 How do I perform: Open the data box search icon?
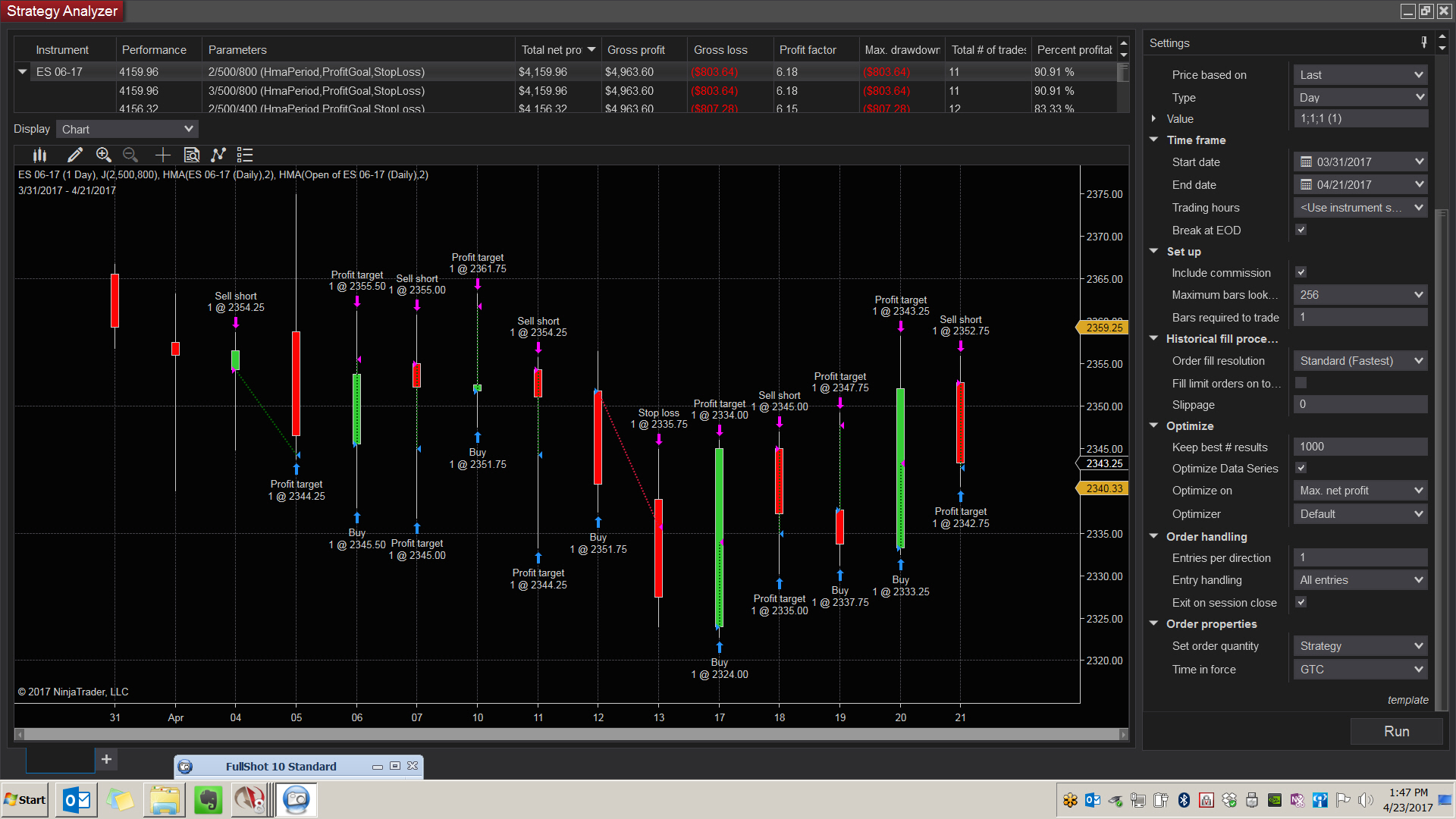192,155
